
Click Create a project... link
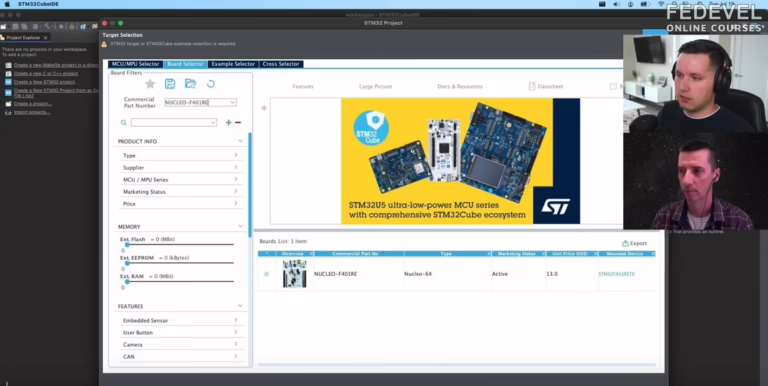32,104
